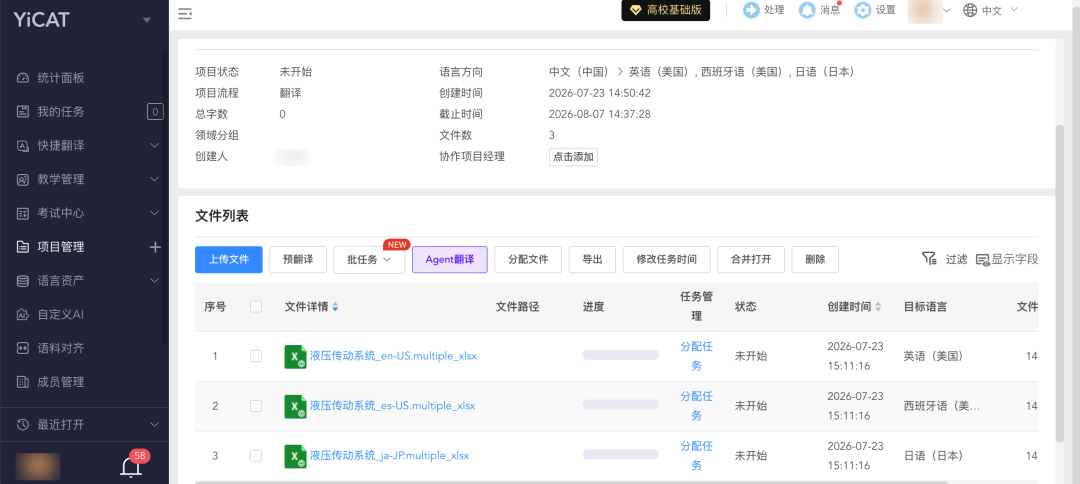Open file 液压传动系统_en-US.multiple_xlsx
Viewport: 1080px width, 484px height.
pyautogui.click(x=393, y=356)
